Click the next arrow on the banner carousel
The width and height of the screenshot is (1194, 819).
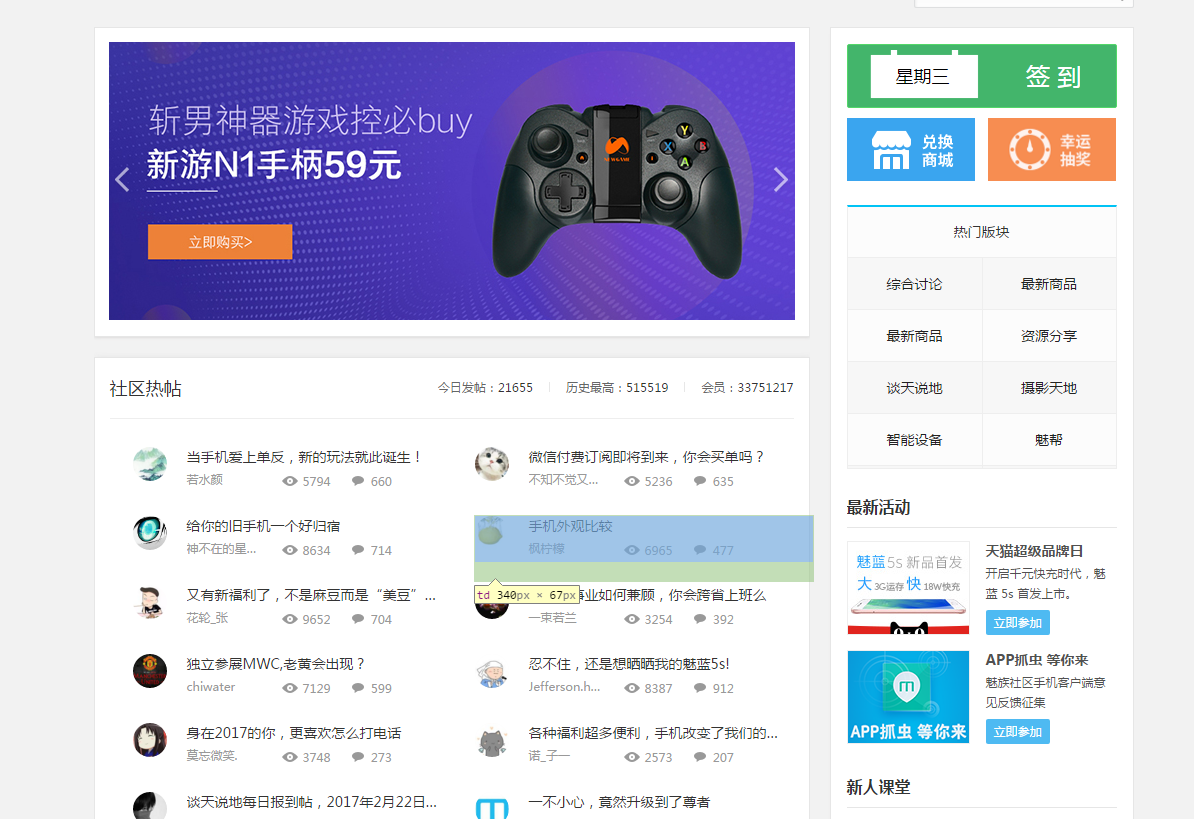point(781,180)
